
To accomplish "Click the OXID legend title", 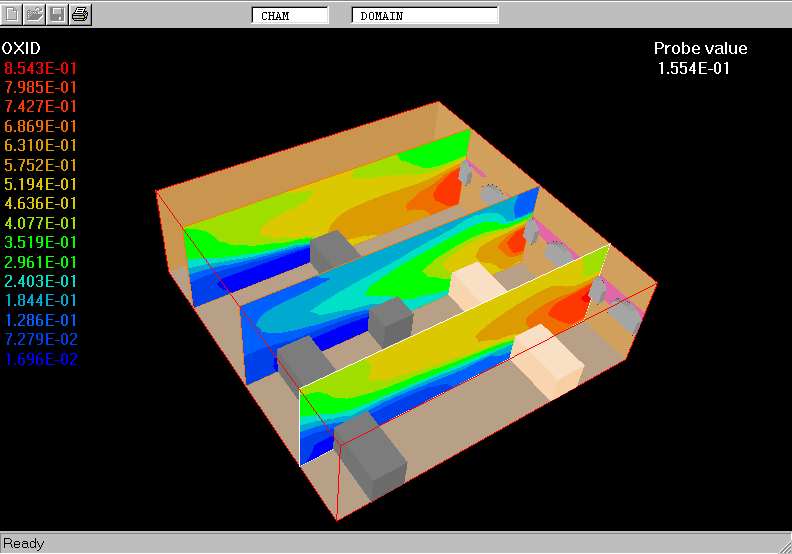I will coord(22,48).
